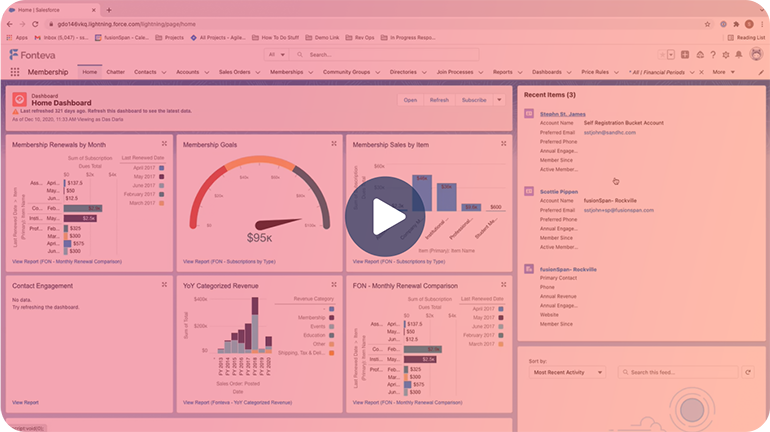Expand the Membership Renewals by Month chart

coord(164,144)
